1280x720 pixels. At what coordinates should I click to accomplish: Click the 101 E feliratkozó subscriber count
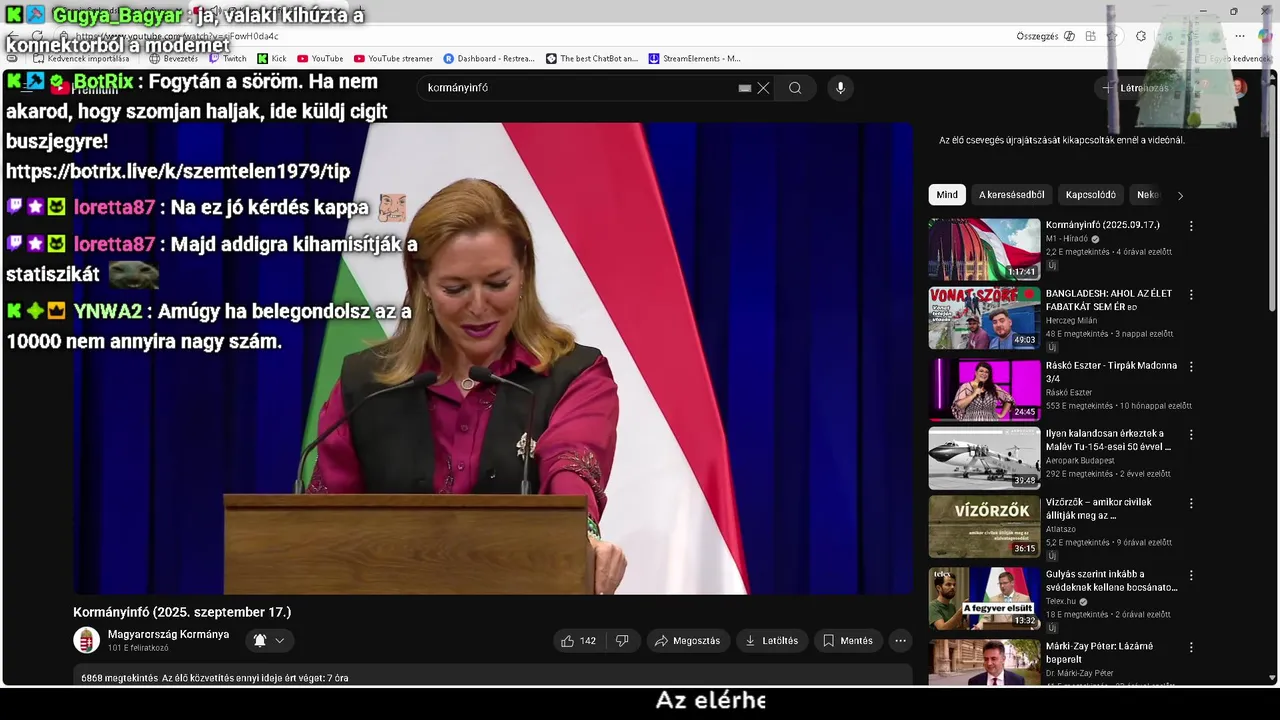pyautogui.click(x=138, y=648)
